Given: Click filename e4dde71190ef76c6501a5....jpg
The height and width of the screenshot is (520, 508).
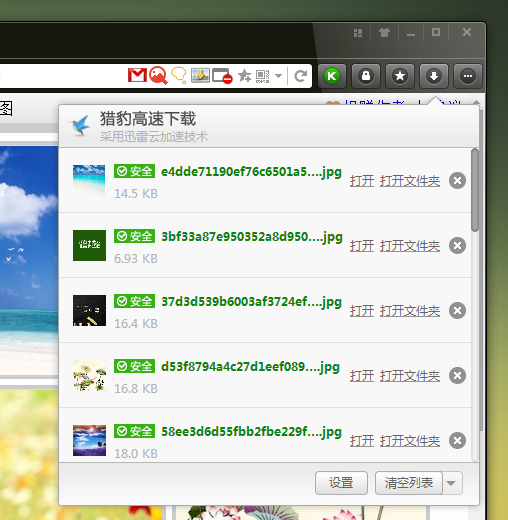Looking at the screenshot, I should coord(251,172).
